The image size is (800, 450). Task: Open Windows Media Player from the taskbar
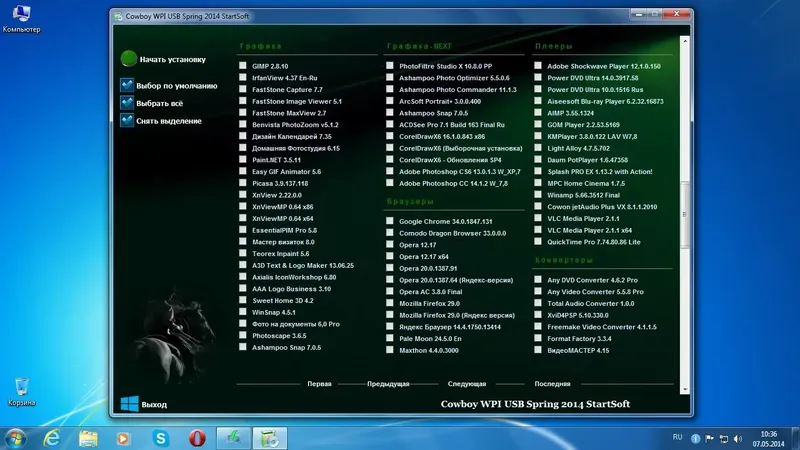click(123, 438)
